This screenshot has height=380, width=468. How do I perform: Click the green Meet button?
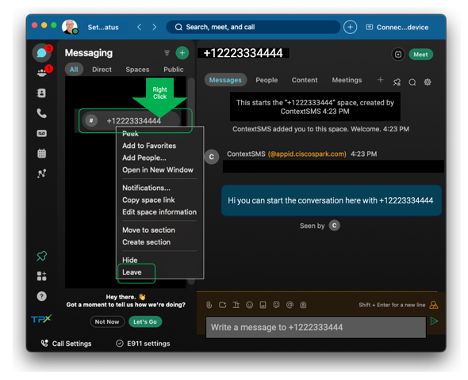421,54
